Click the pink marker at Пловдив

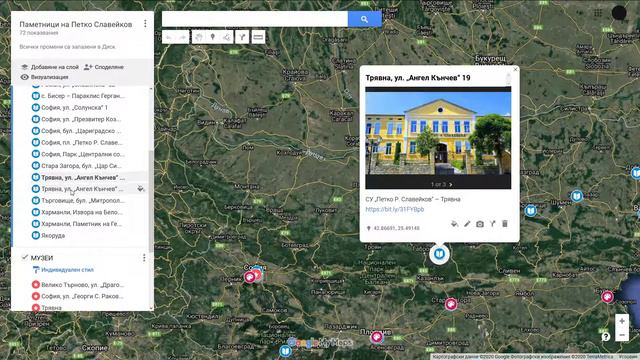click(377, 337)
